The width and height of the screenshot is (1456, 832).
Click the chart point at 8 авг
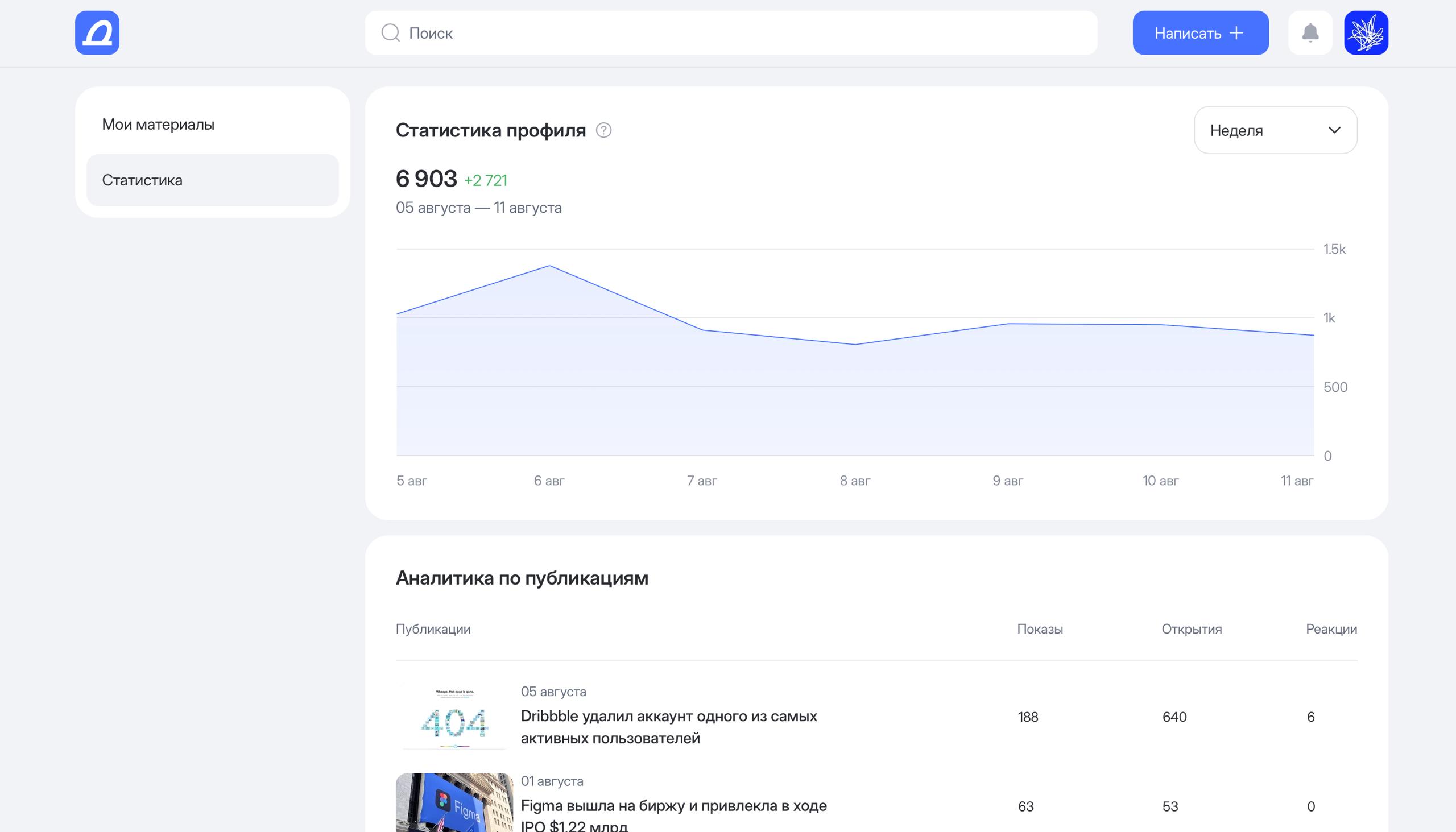(x=855, y=344)
